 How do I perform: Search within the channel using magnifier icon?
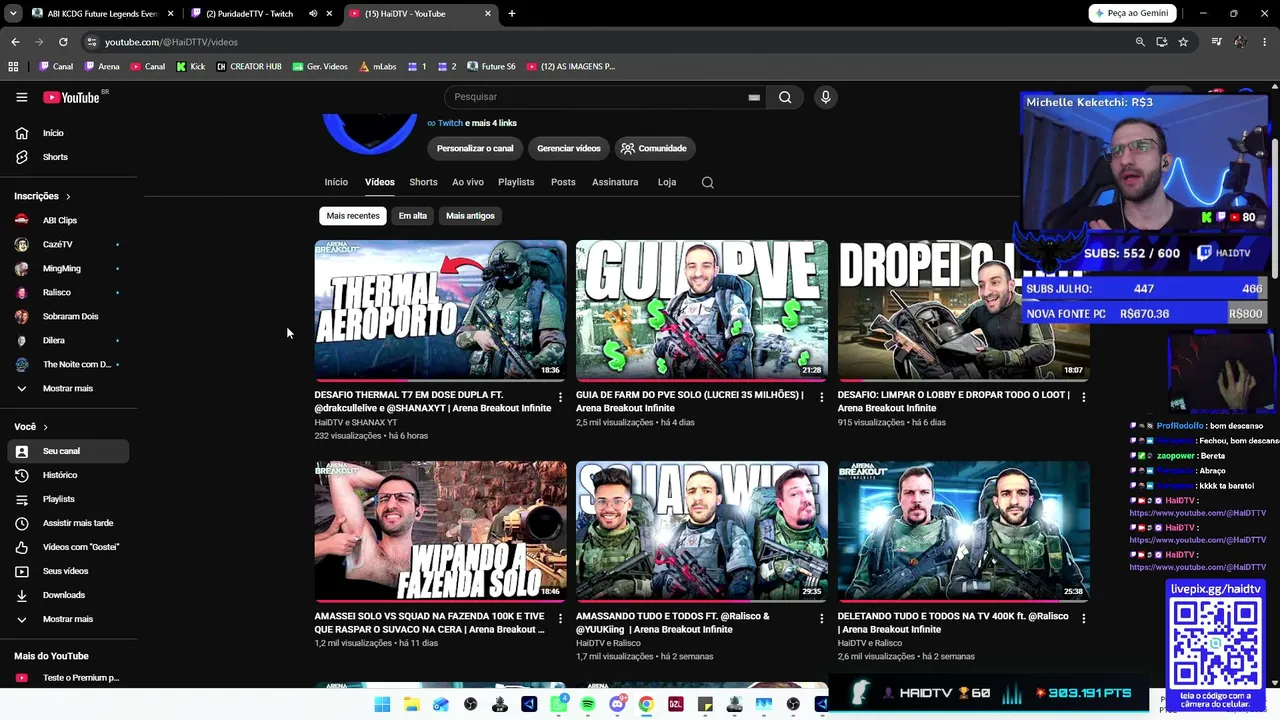(x=708, y=182)
